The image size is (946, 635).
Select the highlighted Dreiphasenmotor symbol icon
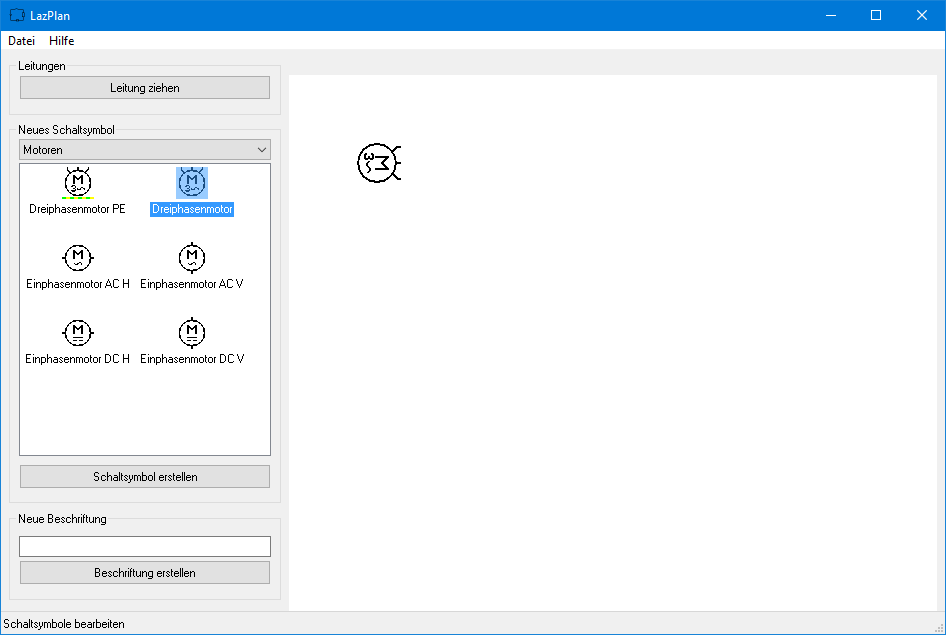point(192,182)
